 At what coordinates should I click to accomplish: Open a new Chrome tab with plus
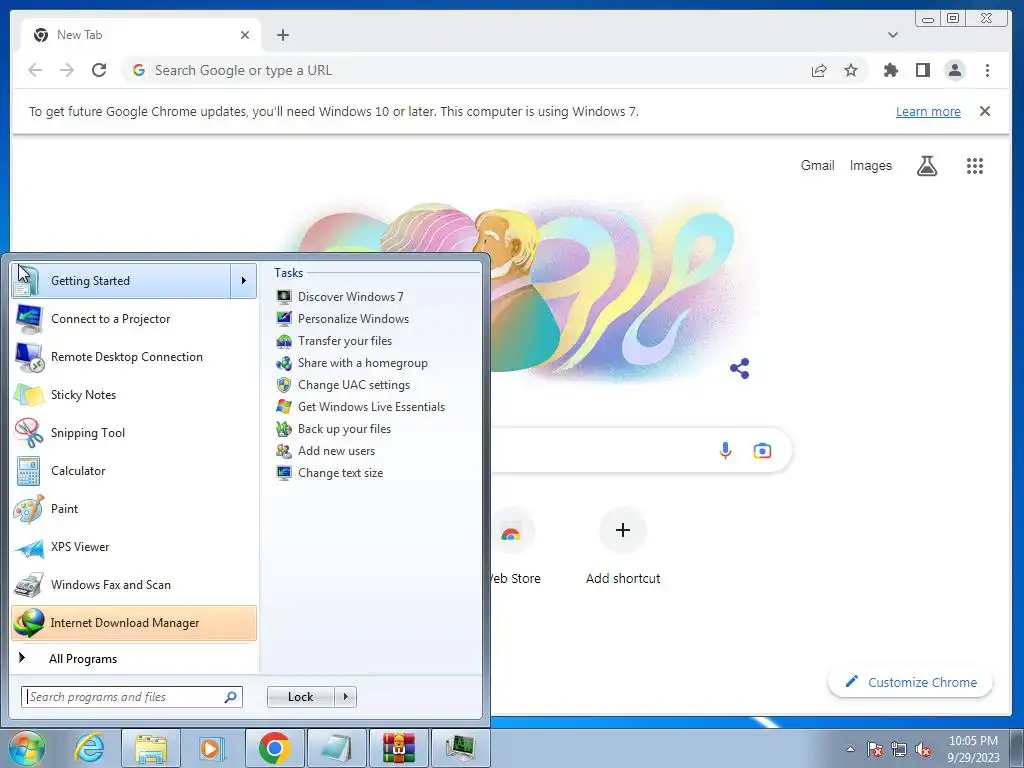point(283,35)
